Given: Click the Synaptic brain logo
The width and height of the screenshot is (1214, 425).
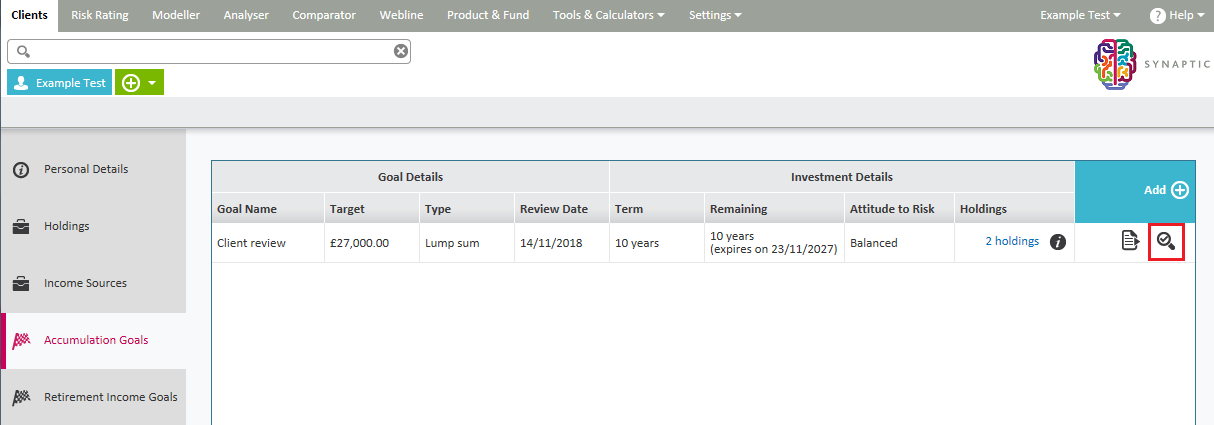Looking at the screenshot, I should 1117,65.
